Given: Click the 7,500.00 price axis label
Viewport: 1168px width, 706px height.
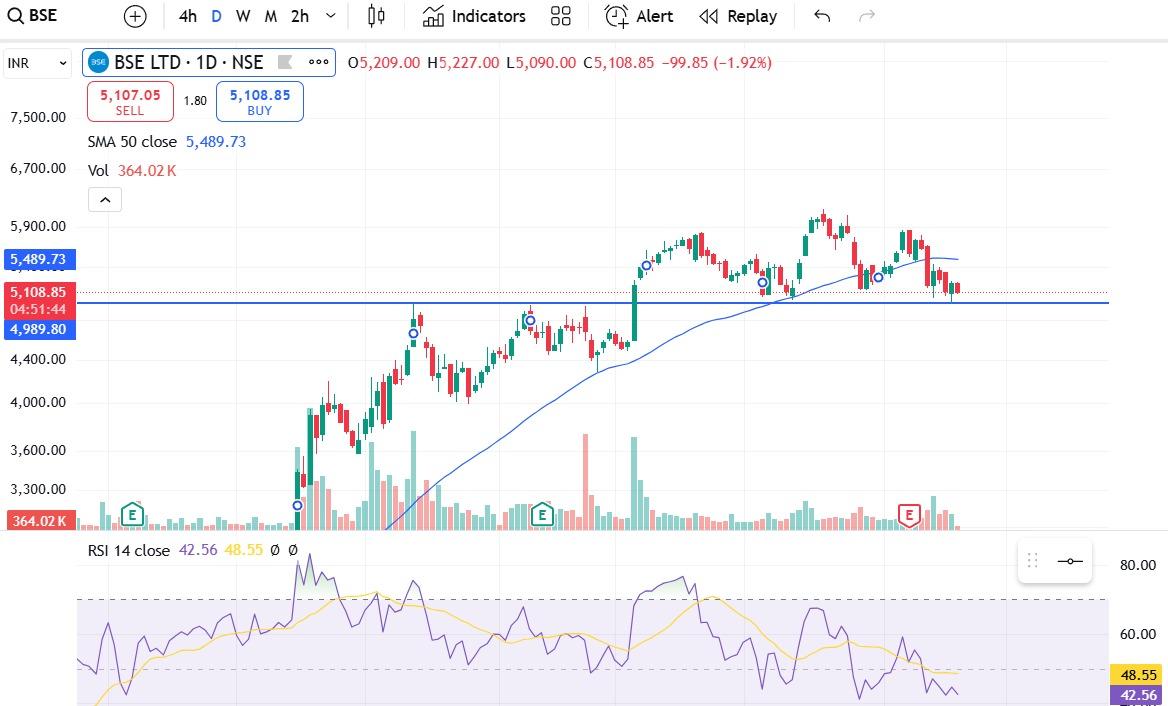Looking at the screenshot, I should (x=38, y=117).
